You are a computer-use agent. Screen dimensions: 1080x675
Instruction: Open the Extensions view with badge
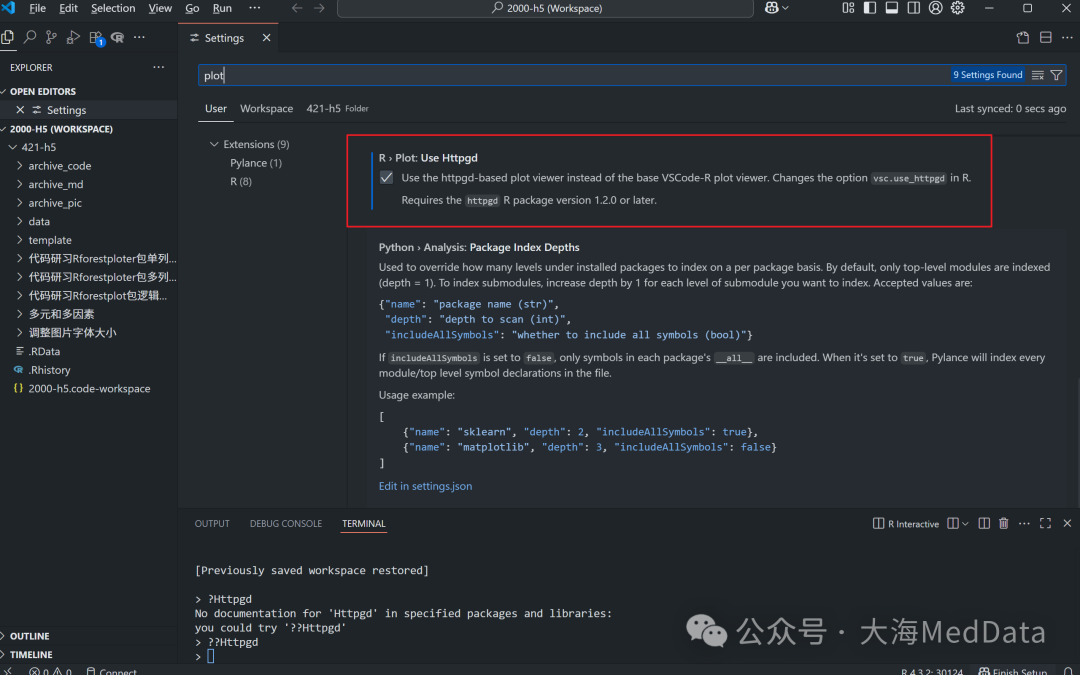point(96,38)
